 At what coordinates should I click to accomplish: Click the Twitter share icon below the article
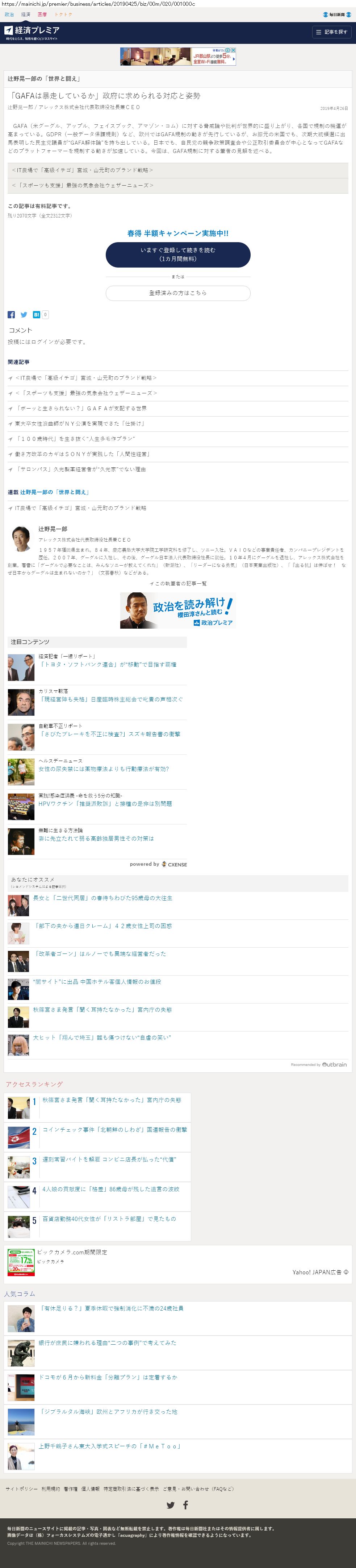pos(24,315)
